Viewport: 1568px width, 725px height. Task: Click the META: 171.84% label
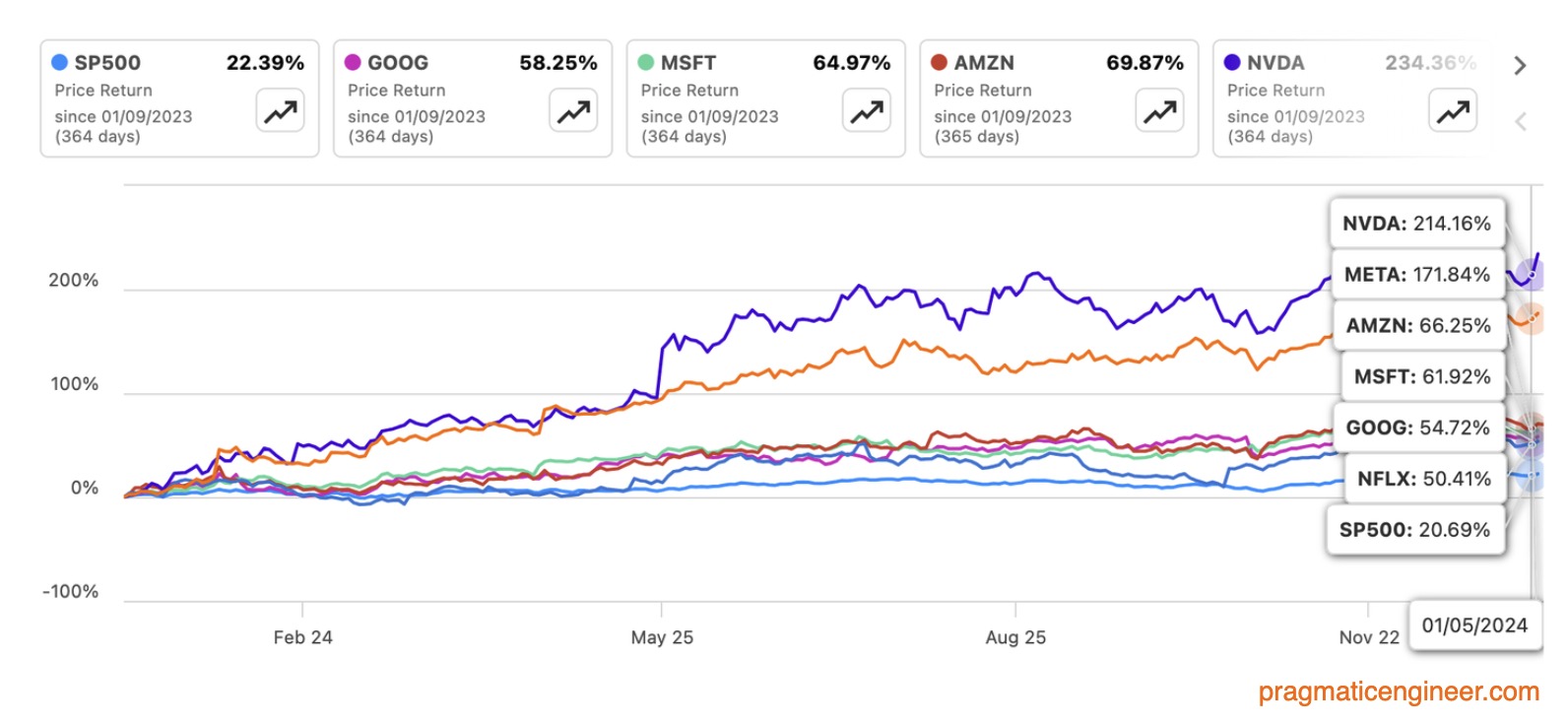[x=1418, y=275]
